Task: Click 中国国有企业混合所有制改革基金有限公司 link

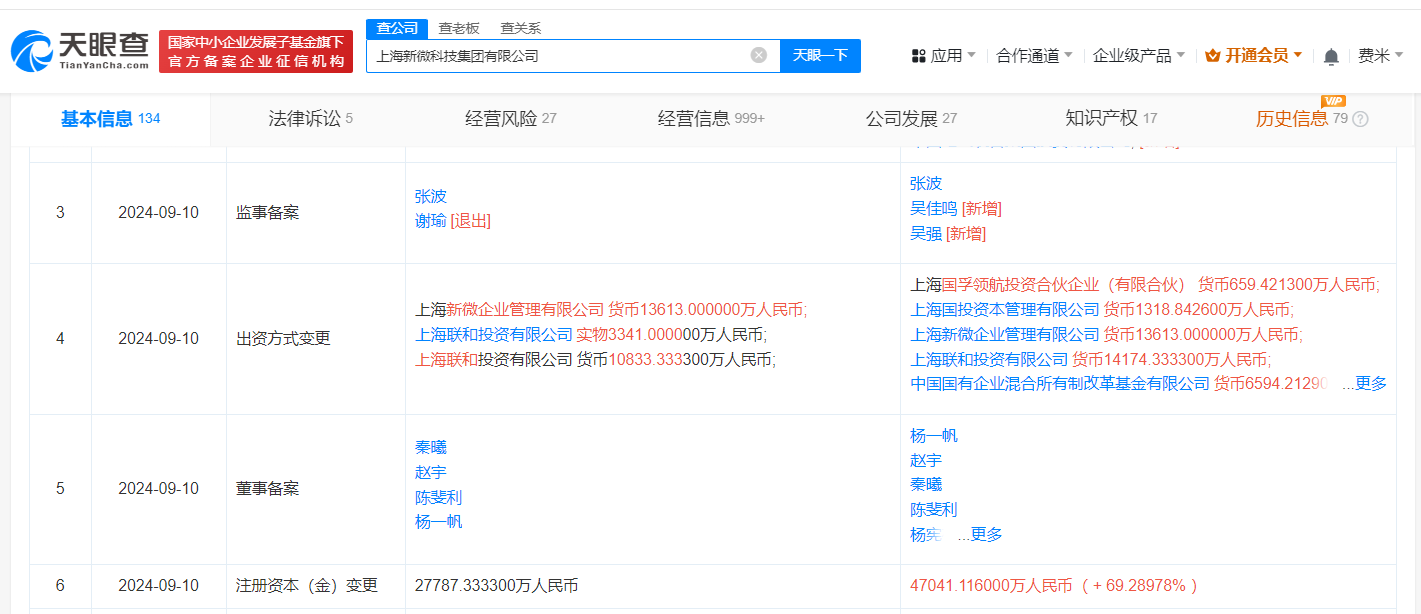Action: click(1060, 383)
